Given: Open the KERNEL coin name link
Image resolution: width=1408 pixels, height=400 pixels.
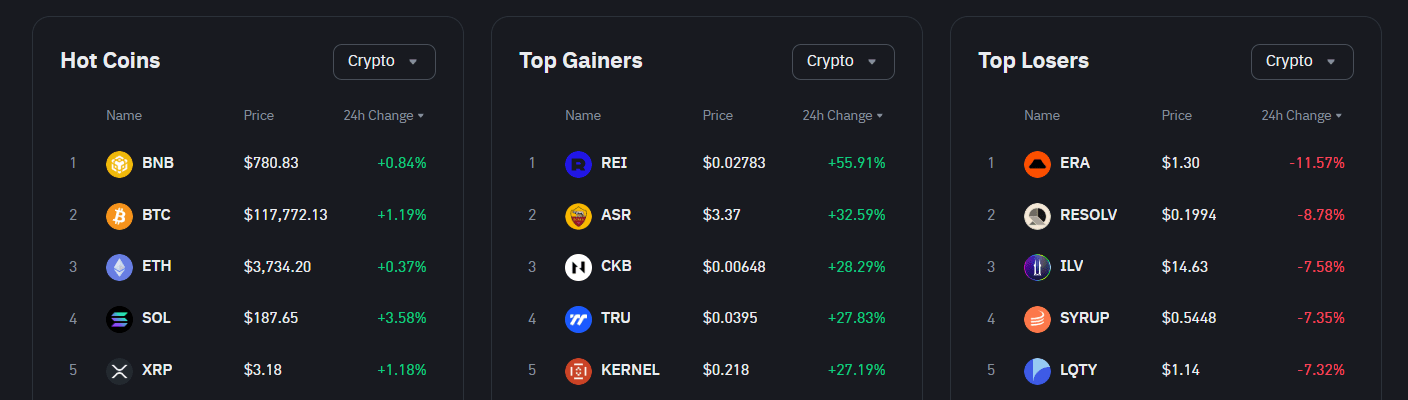Looking at the screenshot, I should (630, 370).
